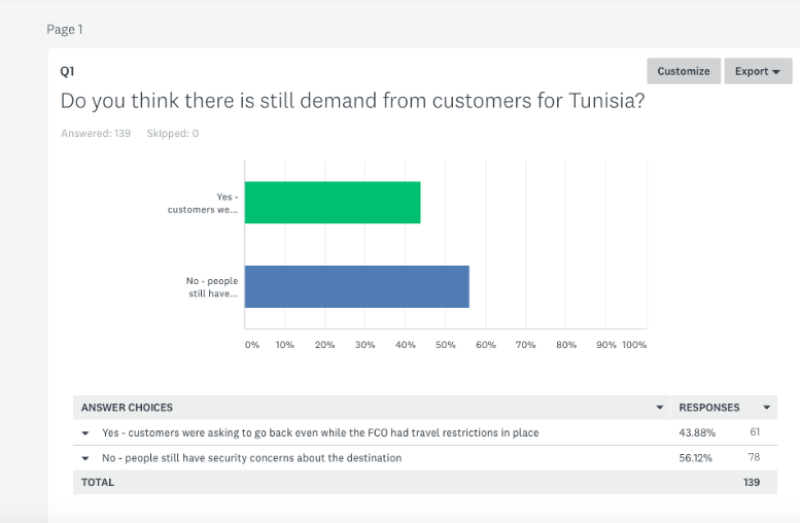This screenshot has width=800, height=523.
Task: Open the Responses column dropdown arrow
Action: [766, 407]
